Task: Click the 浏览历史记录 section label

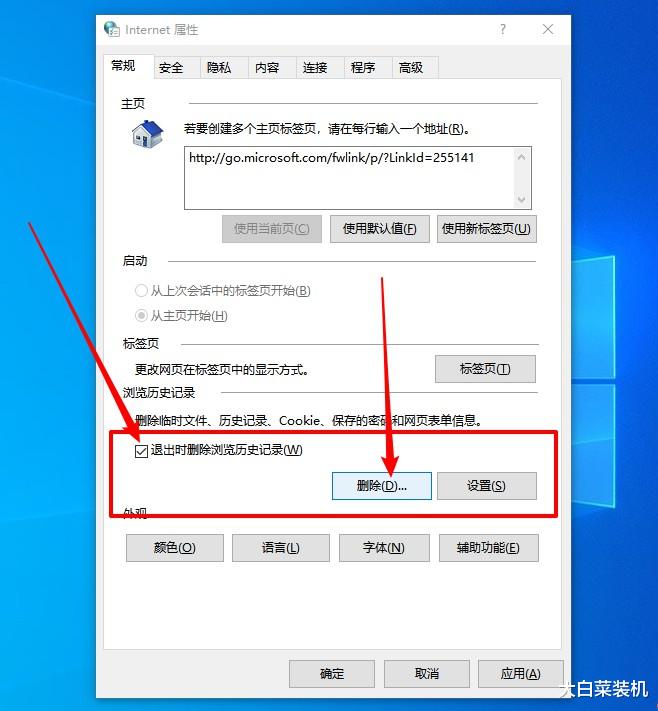Action: 159,393
